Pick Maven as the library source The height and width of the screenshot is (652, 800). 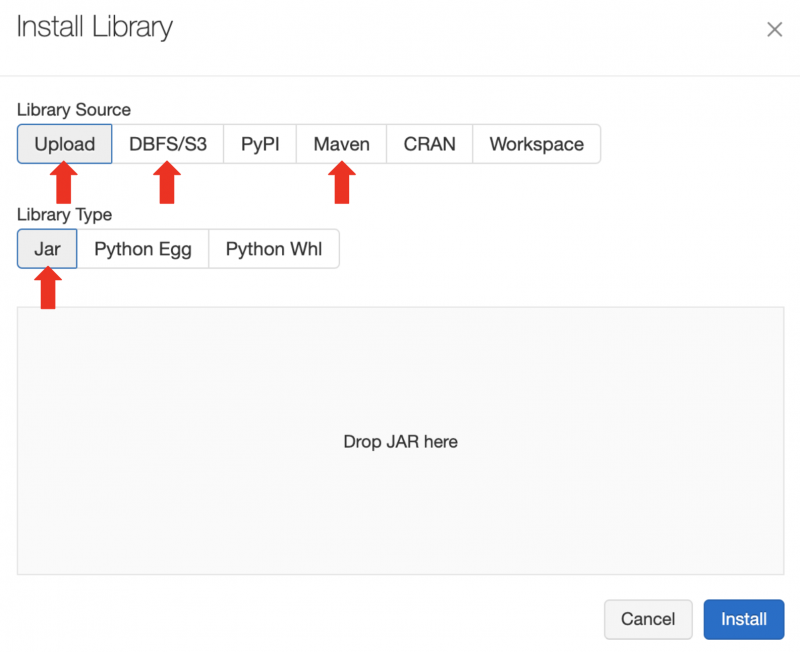[x=342, y=144]
